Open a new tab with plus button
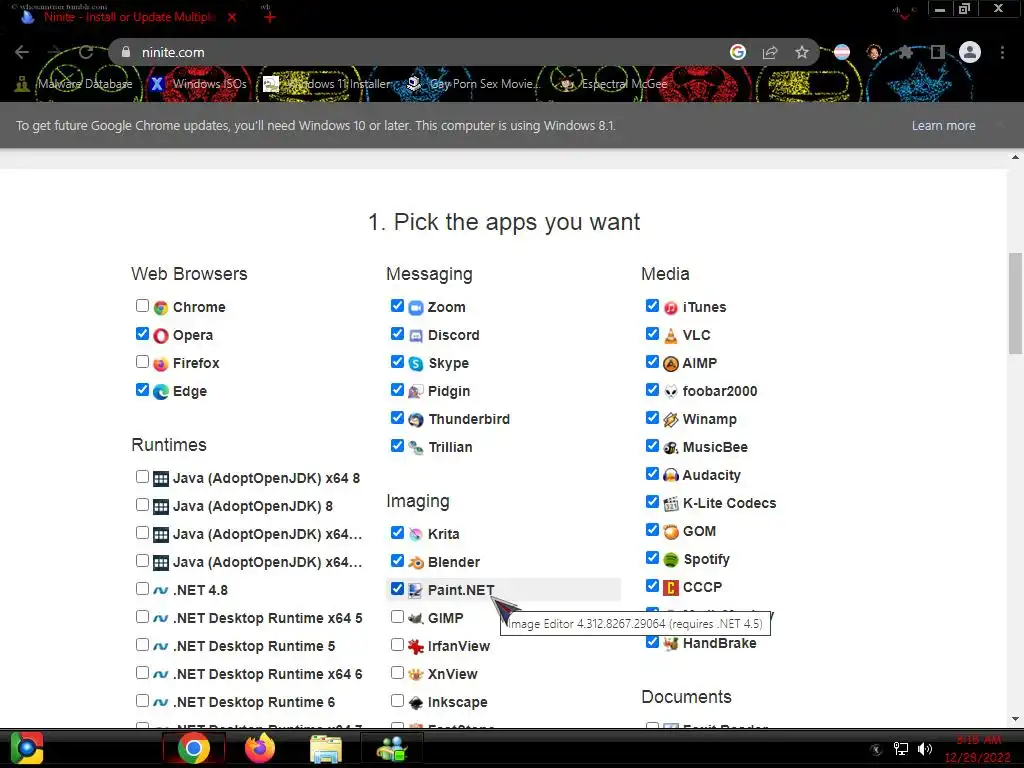The width and height of the screenshot is (1024, 768). pos(269,17)
